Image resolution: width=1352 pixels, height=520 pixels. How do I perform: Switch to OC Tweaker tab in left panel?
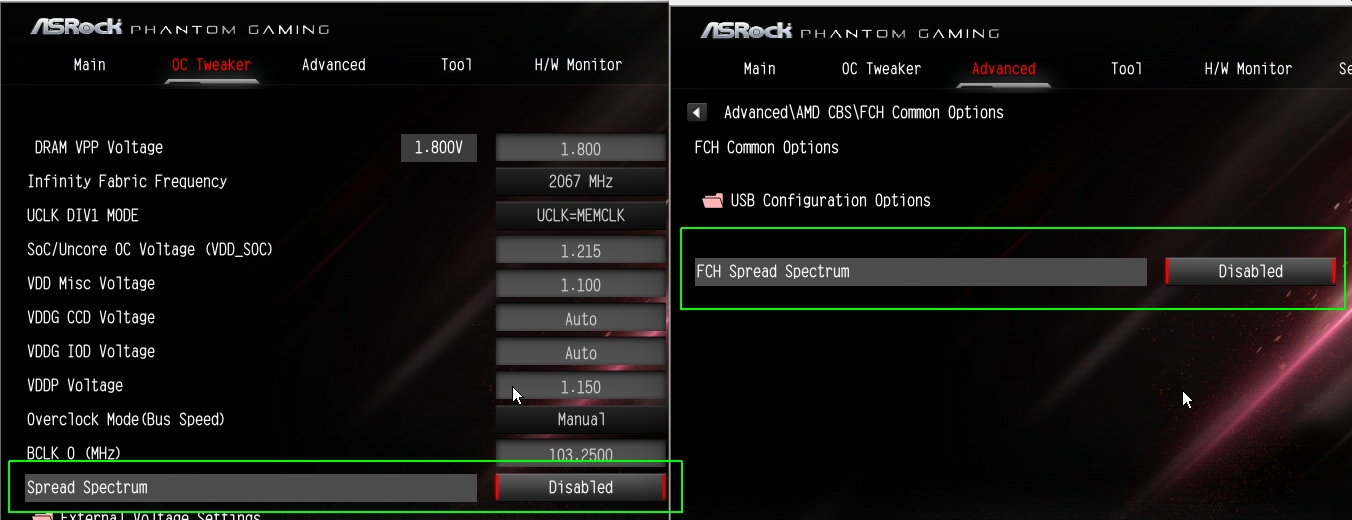[211, 65]
